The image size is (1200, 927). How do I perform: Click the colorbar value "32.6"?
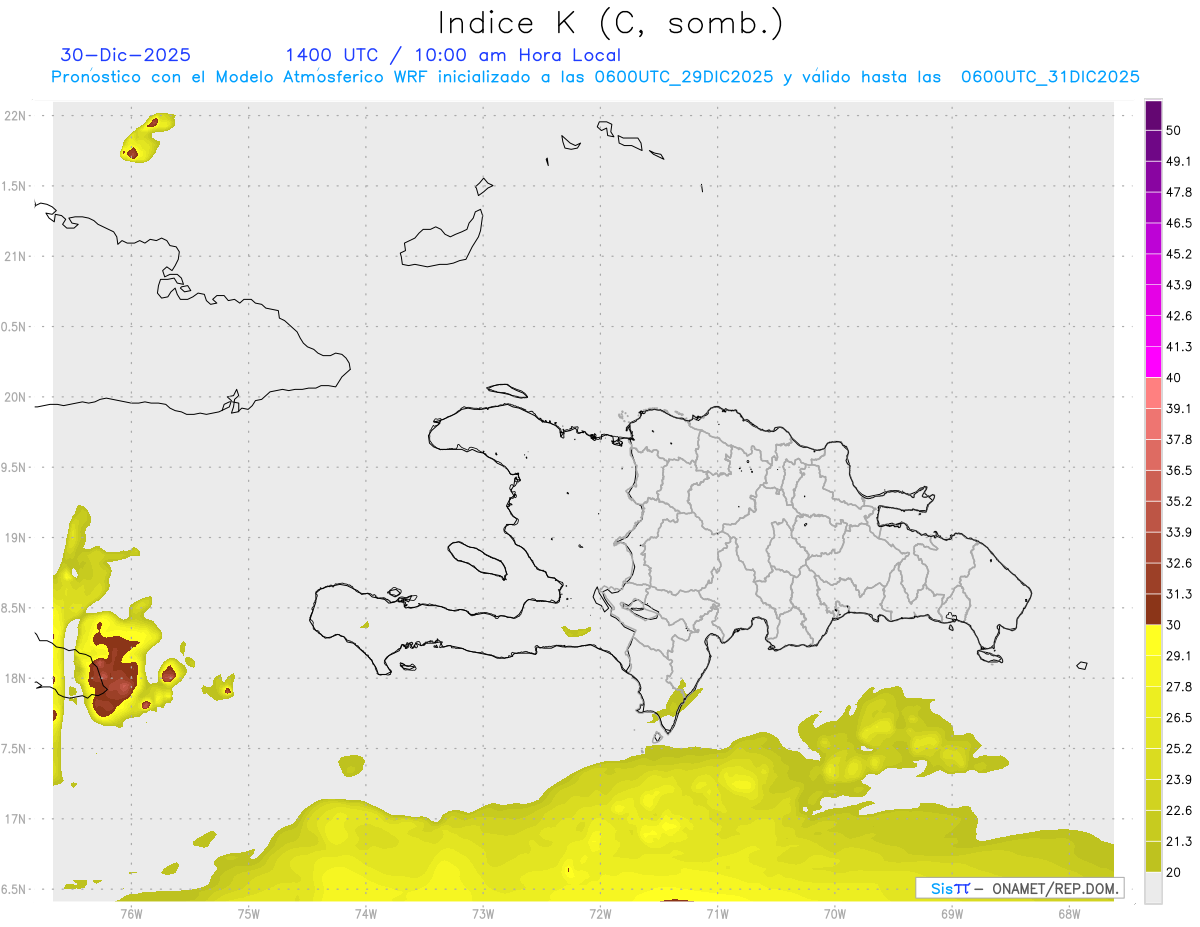(1179, 563)
